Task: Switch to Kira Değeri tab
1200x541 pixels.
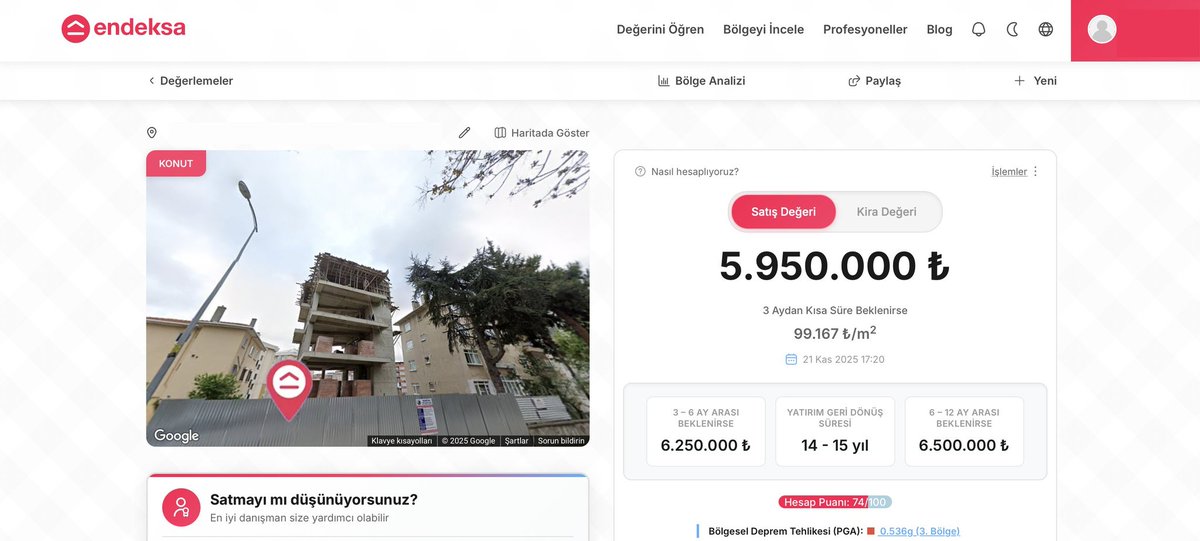Action: pyautogui.click(x=886, y=212)
